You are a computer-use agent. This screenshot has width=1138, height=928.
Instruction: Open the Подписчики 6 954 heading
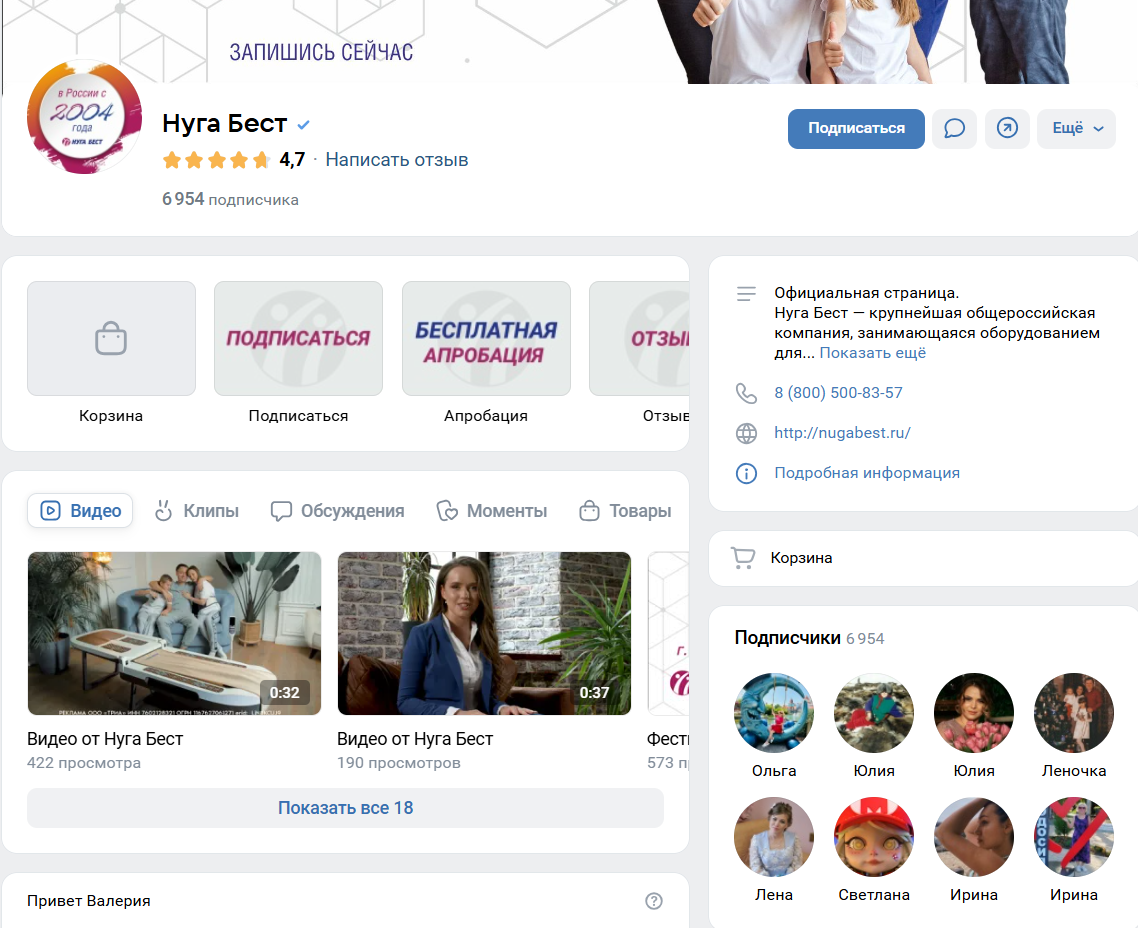(x=809, y=638)
